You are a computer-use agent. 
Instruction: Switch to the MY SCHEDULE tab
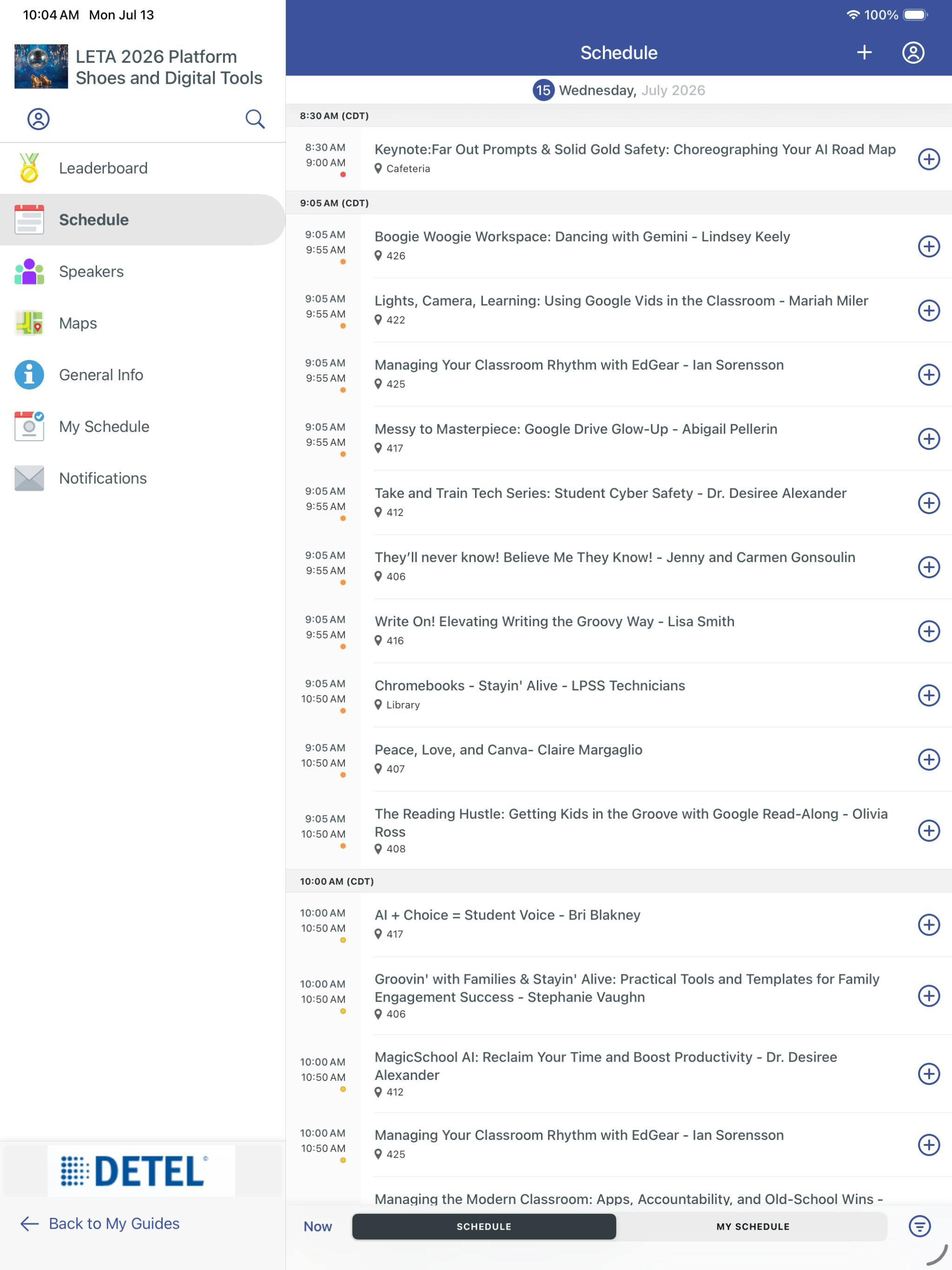(753, 1226)
